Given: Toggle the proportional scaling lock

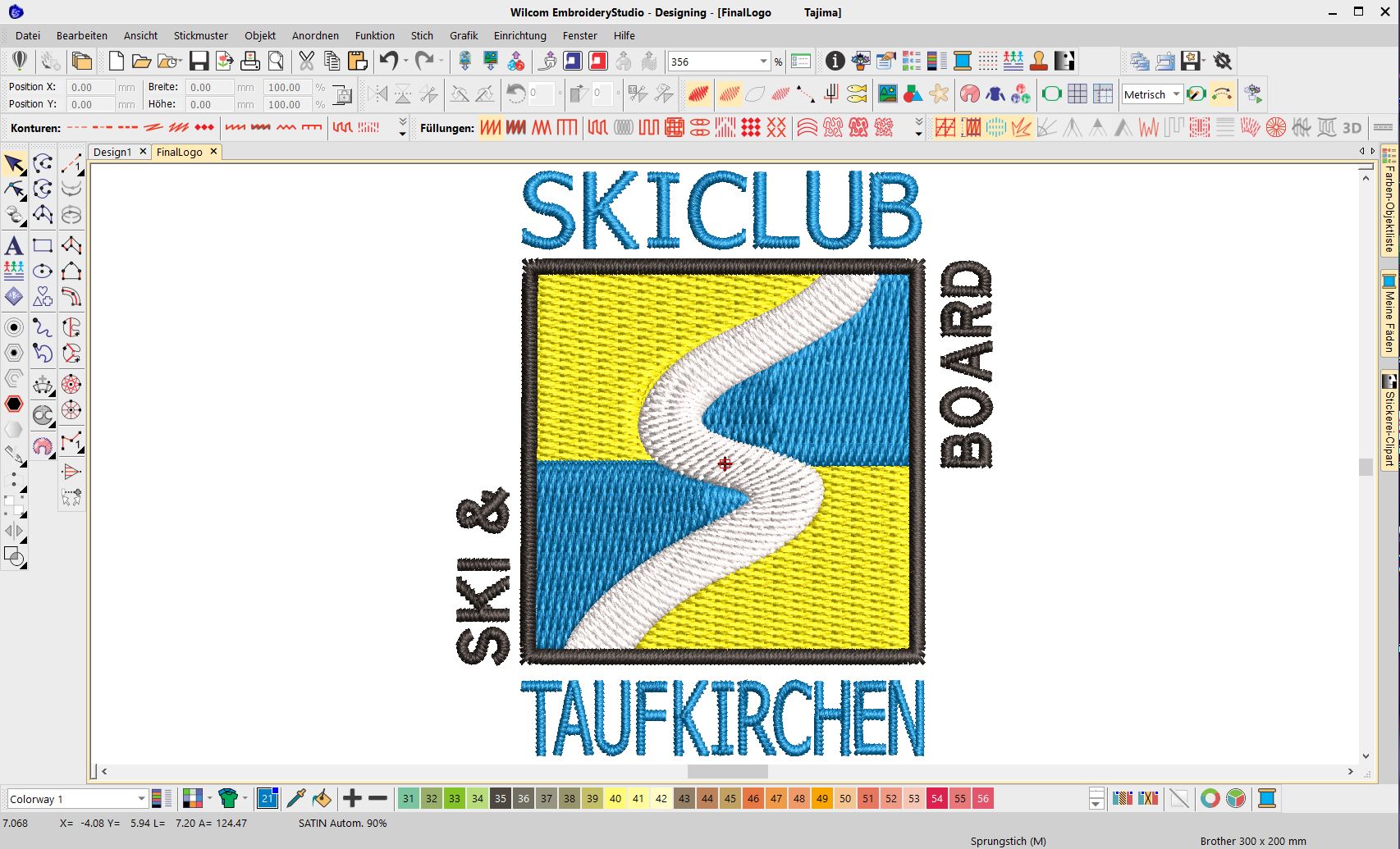Looking at the screenshot, I should tap(343, 95).
